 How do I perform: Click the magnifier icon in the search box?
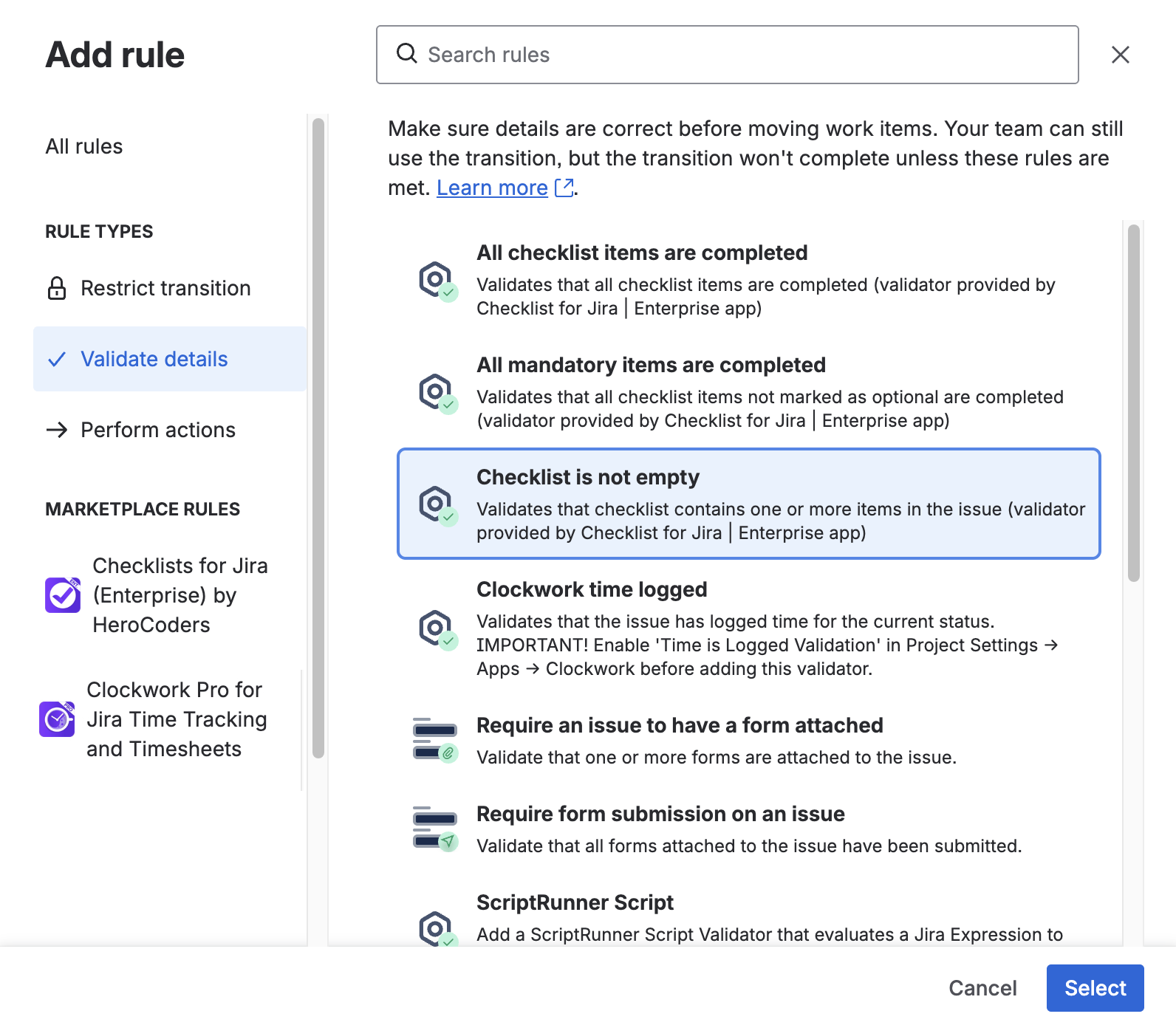pos(407,54)
